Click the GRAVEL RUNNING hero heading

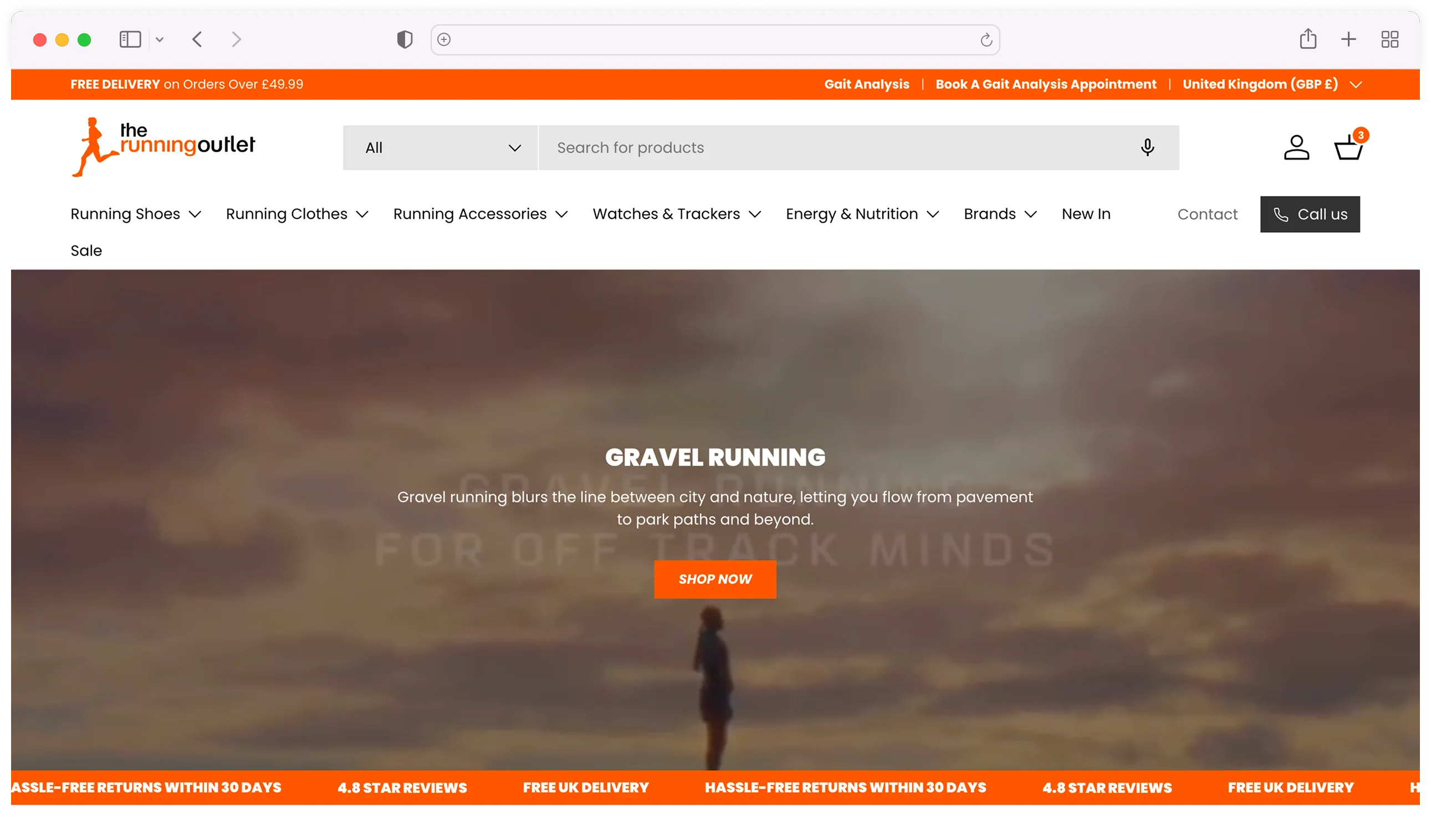[715, 457]
